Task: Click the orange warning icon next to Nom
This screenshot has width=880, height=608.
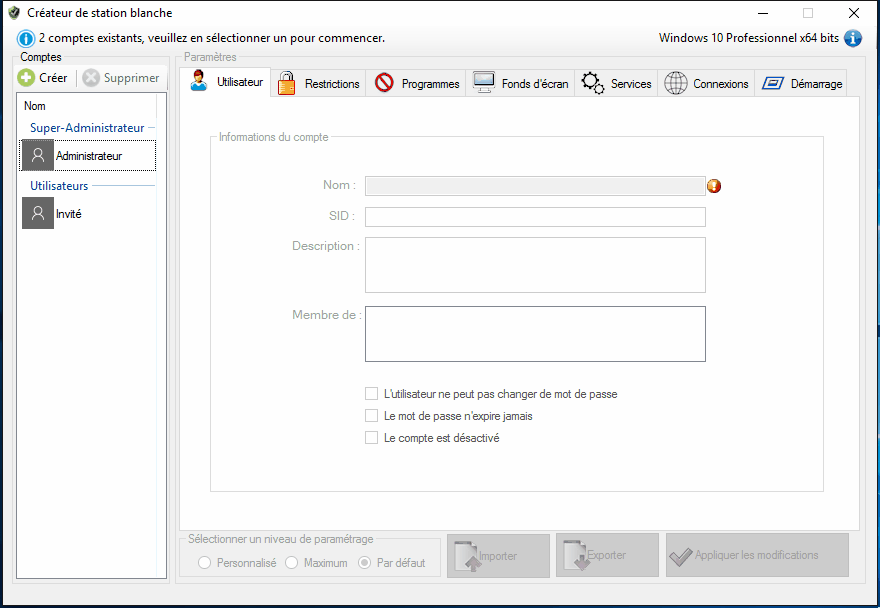Action: (714, 186)
